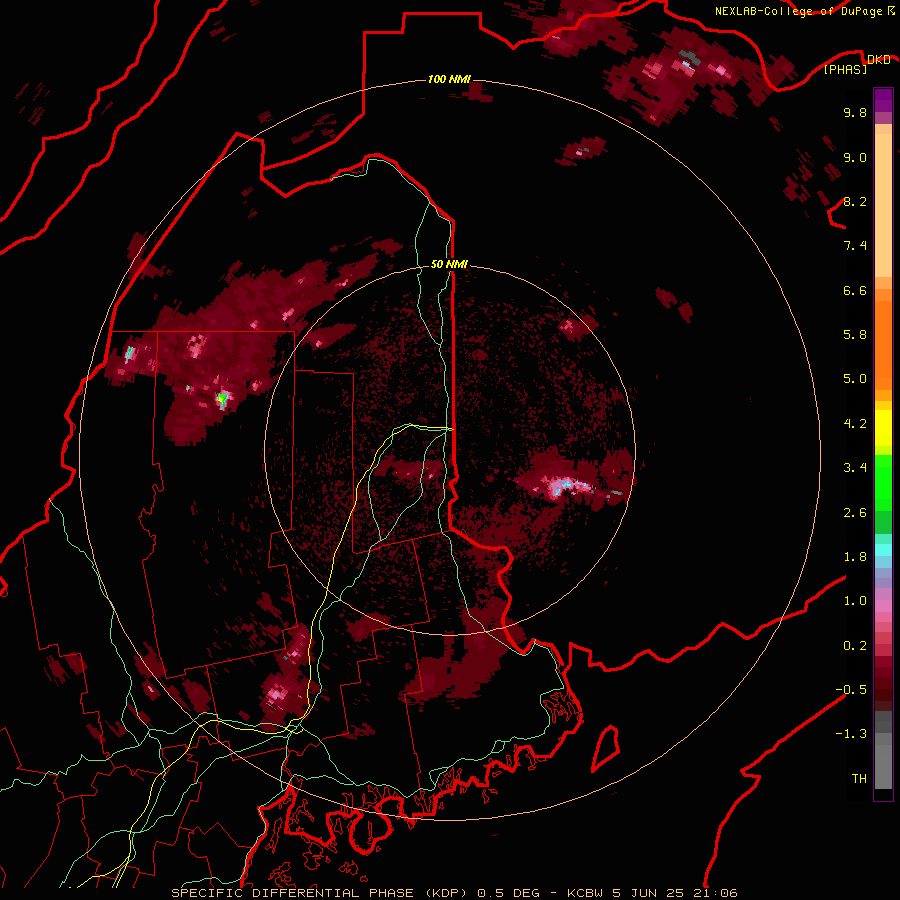This screenshot has height=900, width=900.
Task: Click the 9.0 value on the scale
Action: point(855,157)
